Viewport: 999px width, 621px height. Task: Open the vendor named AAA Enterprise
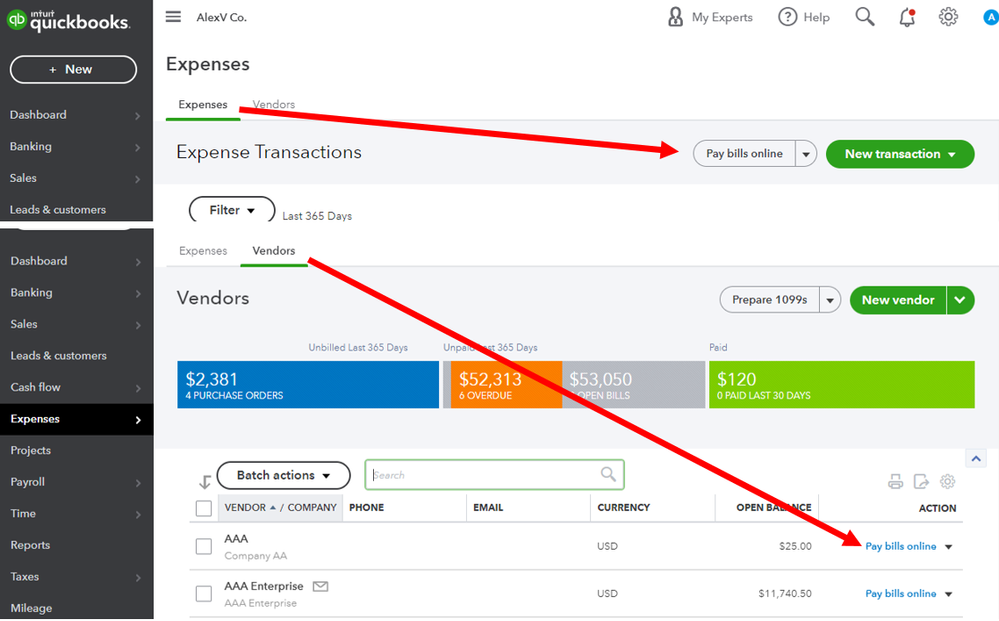[x=264, y=586]
